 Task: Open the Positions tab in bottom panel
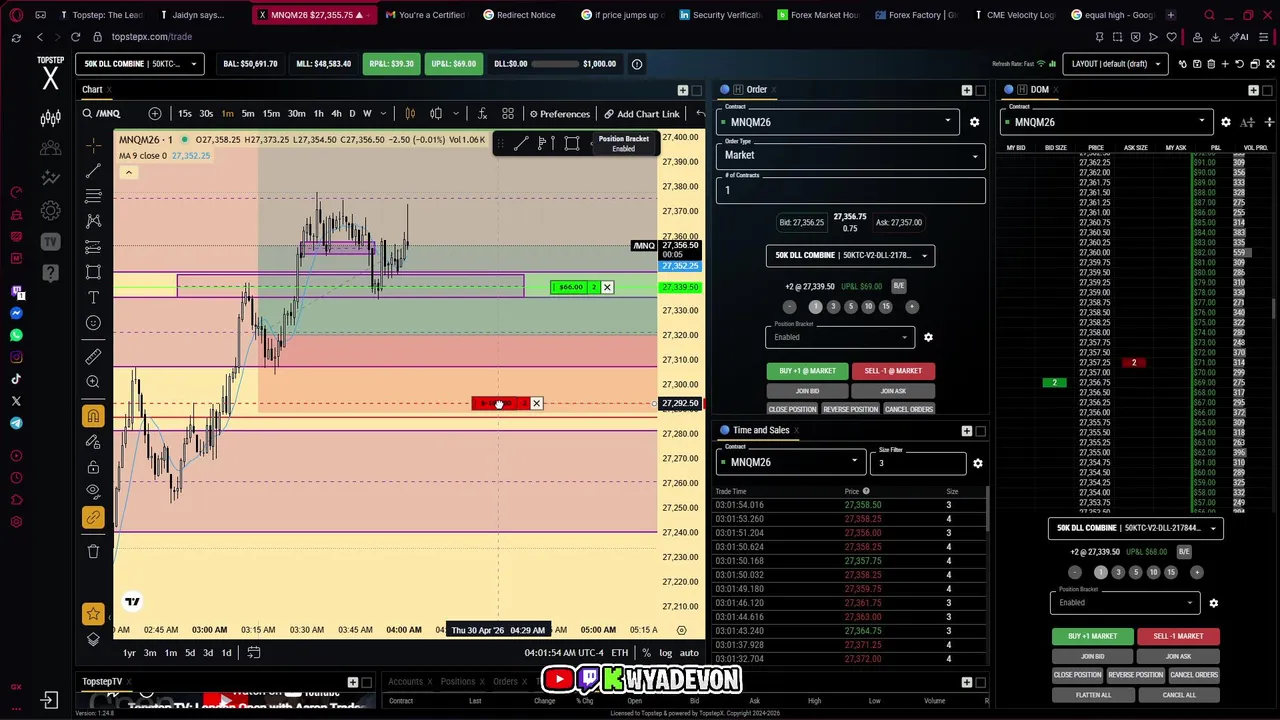458,682
